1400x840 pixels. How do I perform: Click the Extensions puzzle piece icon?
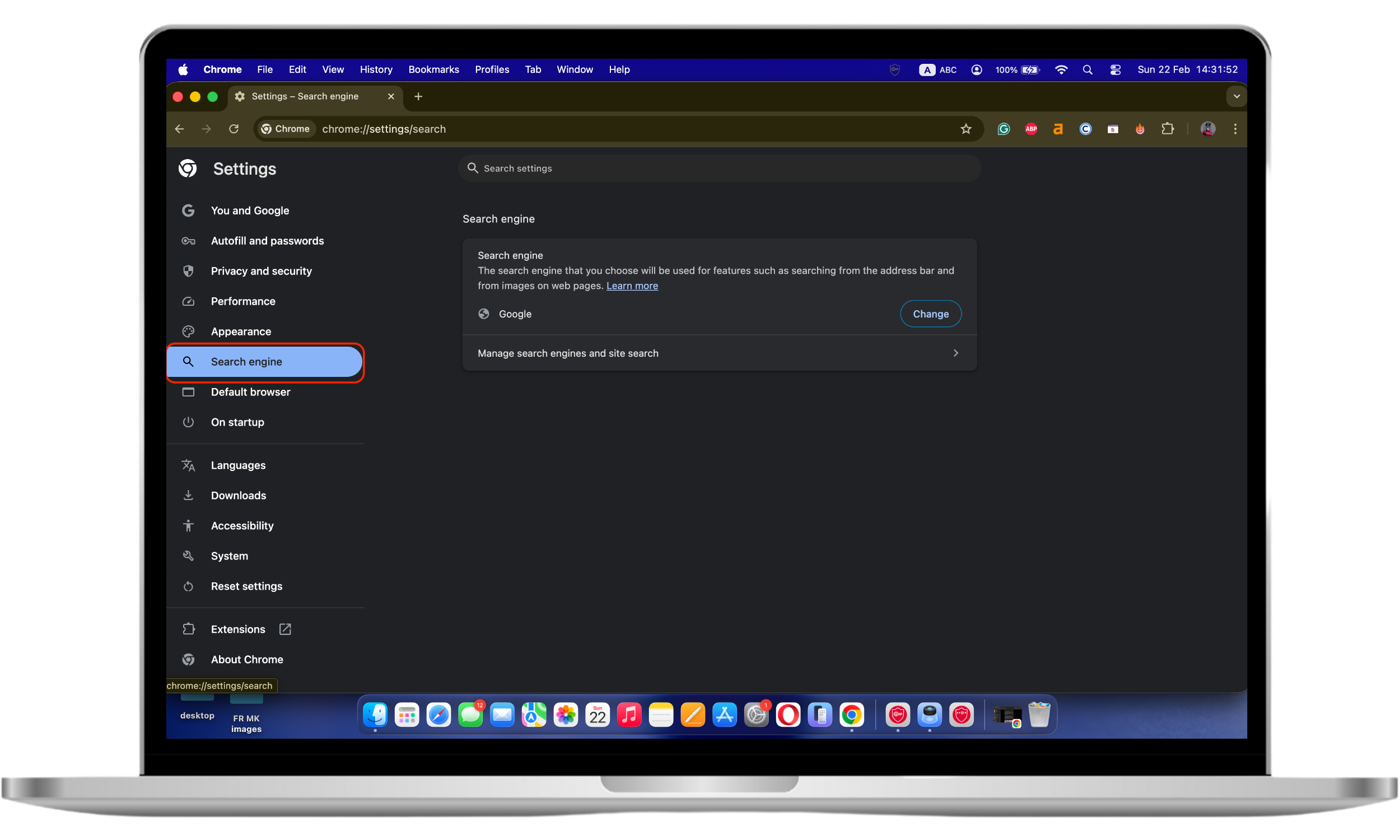[x=1168, y=128]
